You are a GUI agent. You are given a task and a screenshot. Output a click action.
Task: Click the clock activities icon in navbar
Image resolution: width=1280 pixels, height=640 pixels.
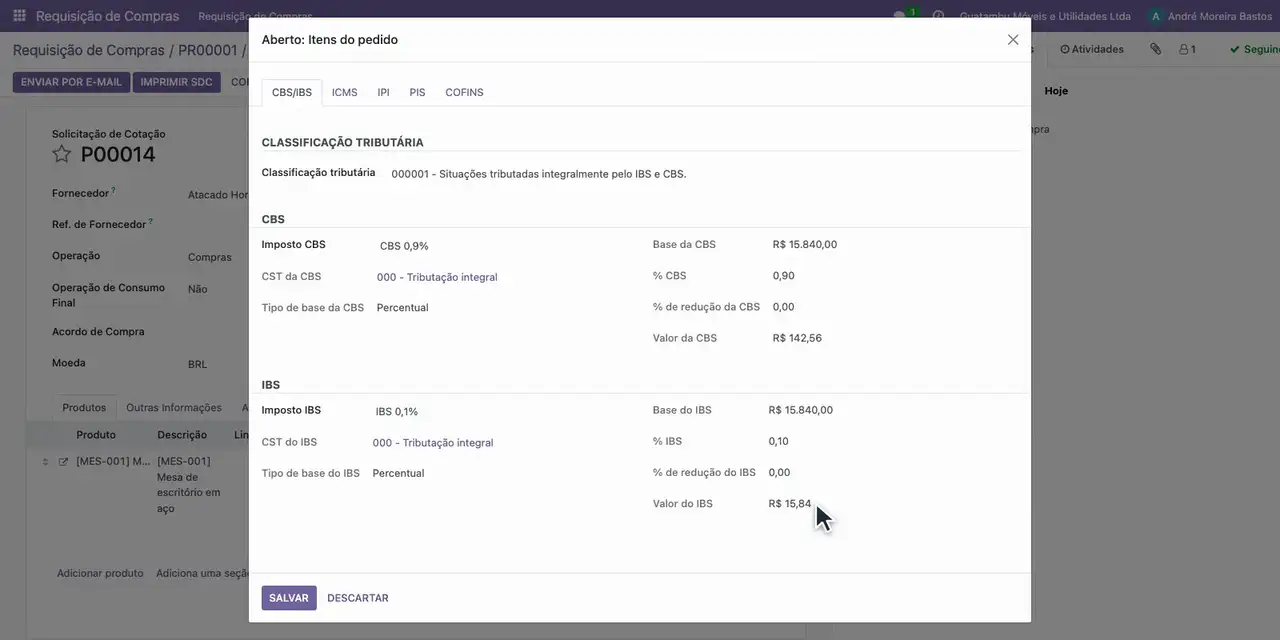point(938,16)
